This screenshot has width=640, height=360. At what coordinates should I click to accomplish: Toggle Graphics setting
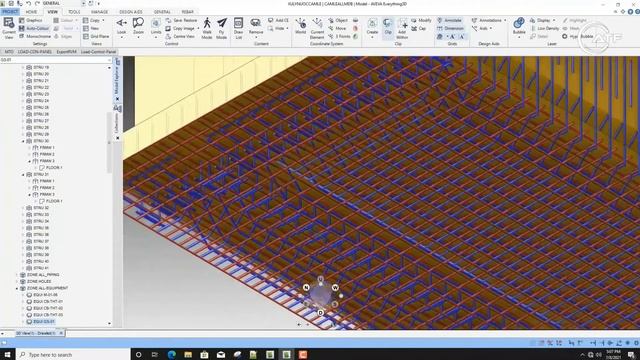click(x=31, y=20)
